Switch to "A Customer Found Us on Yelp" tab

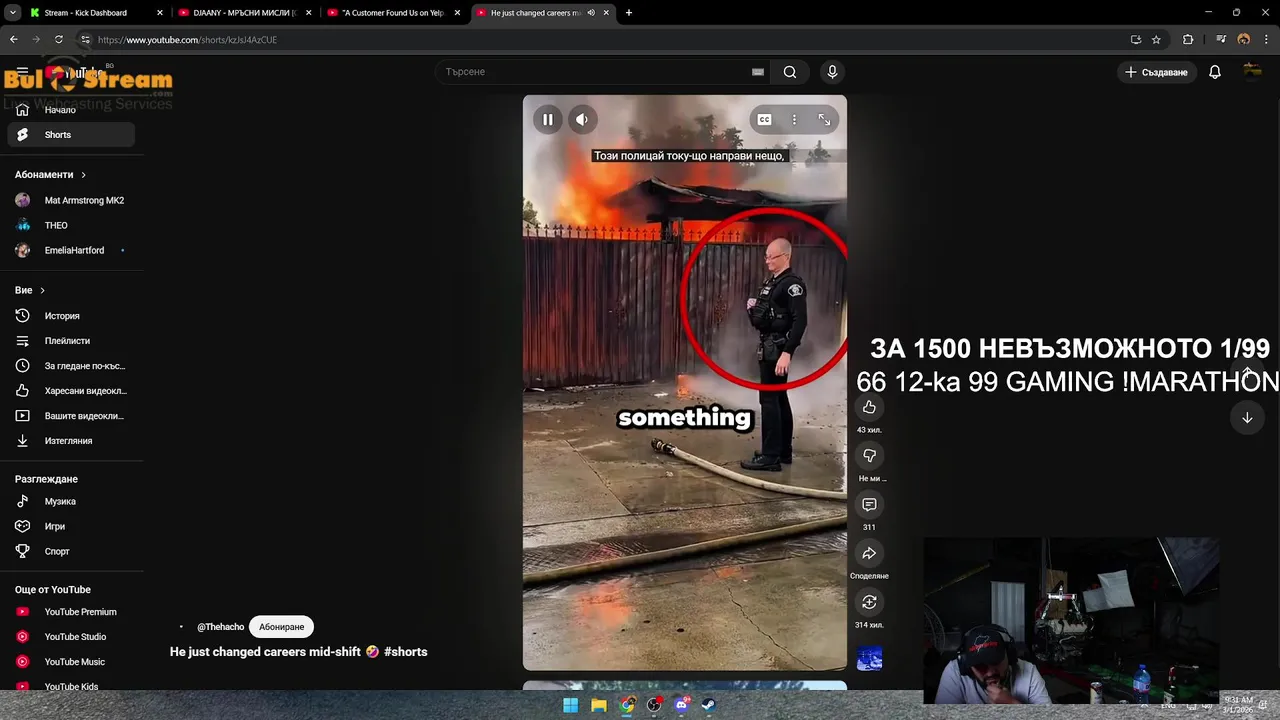coord(393,13)
